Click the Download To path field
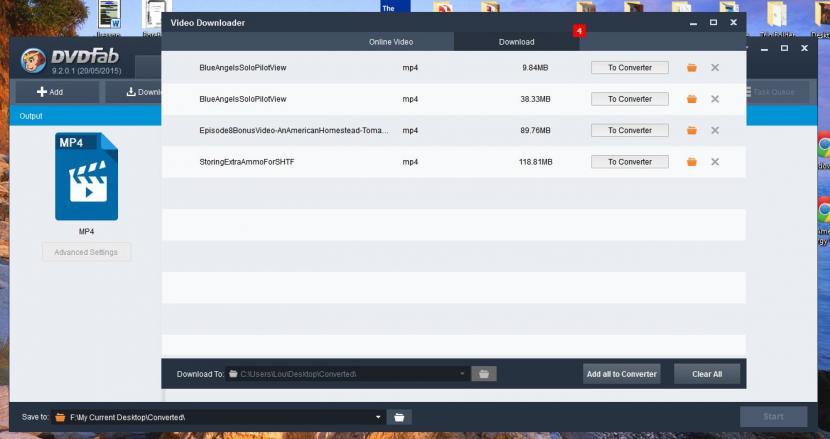Viewport: 830px width, 439px height. pyautogui.click(x=347, y=374)
